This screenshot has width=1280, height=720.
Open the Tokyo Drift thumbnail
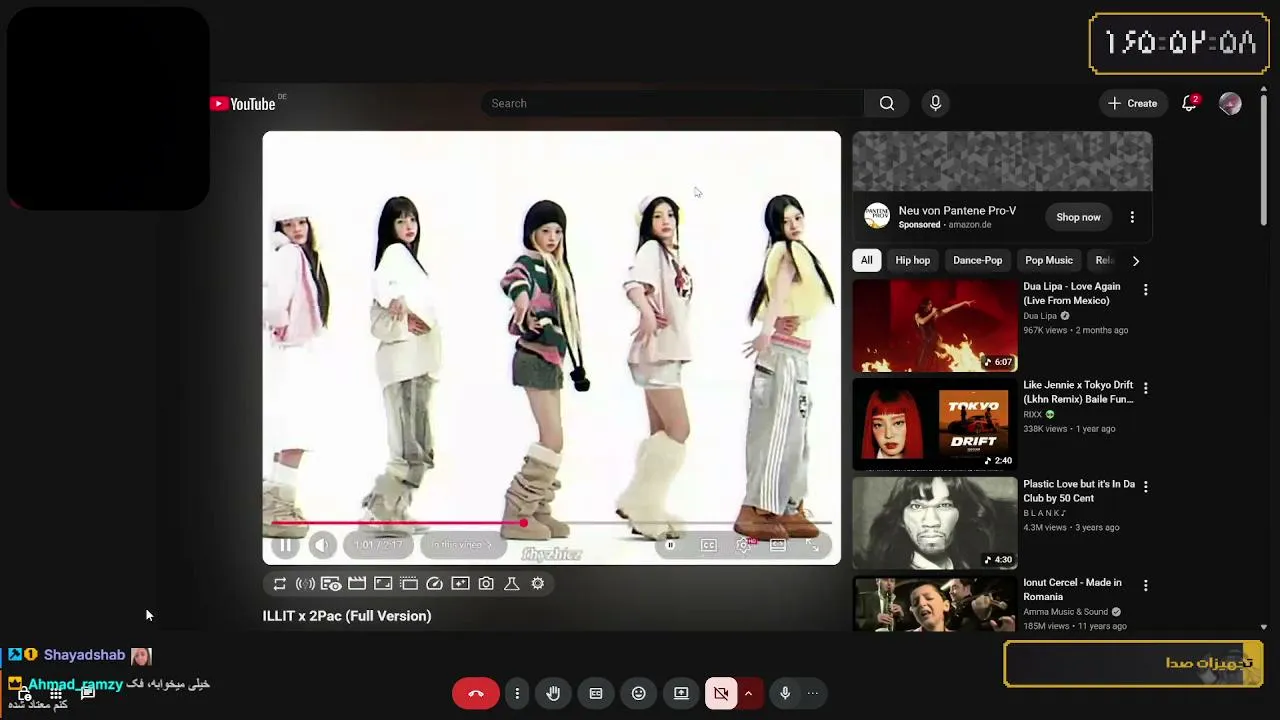click(x=935, y=424)
